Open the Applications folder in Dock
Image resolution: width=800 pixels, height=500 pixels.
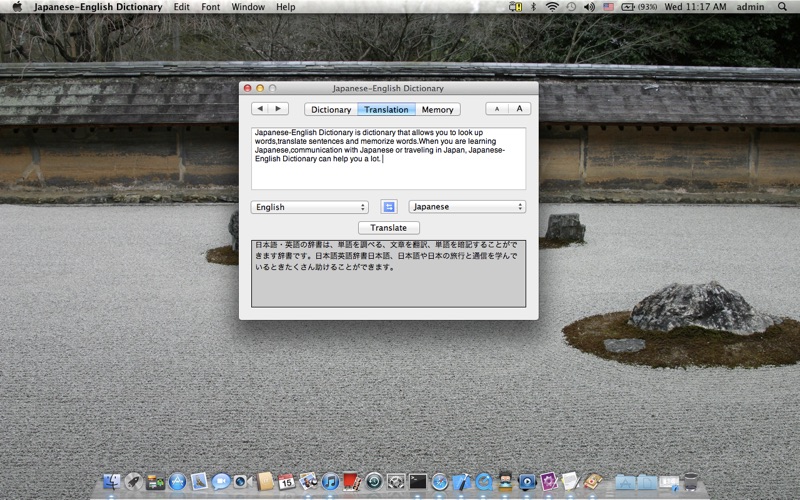coord(625,481)
